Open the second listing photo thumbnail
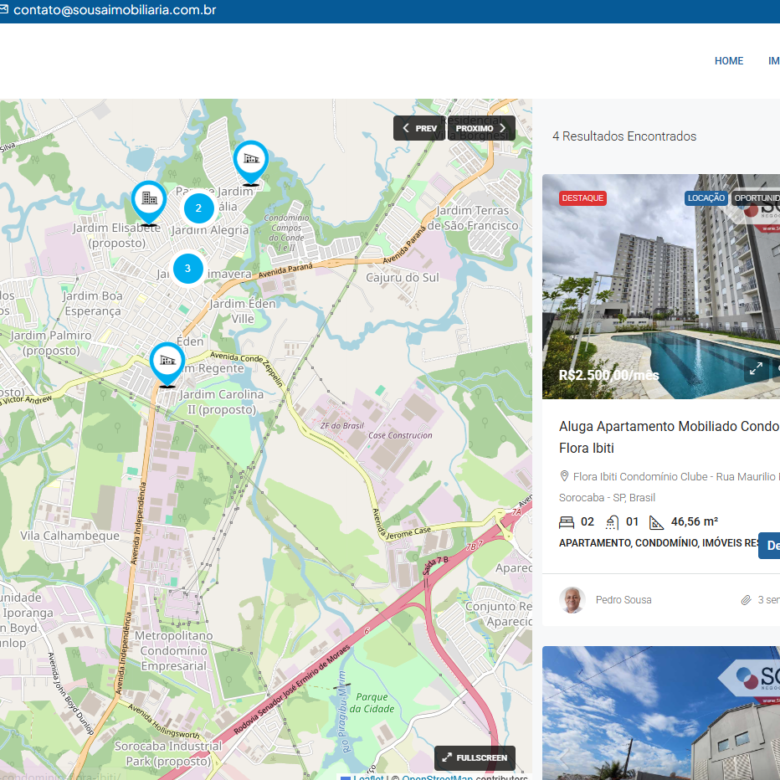Screen dimensions: 780x780 click(x=661, y=713)
